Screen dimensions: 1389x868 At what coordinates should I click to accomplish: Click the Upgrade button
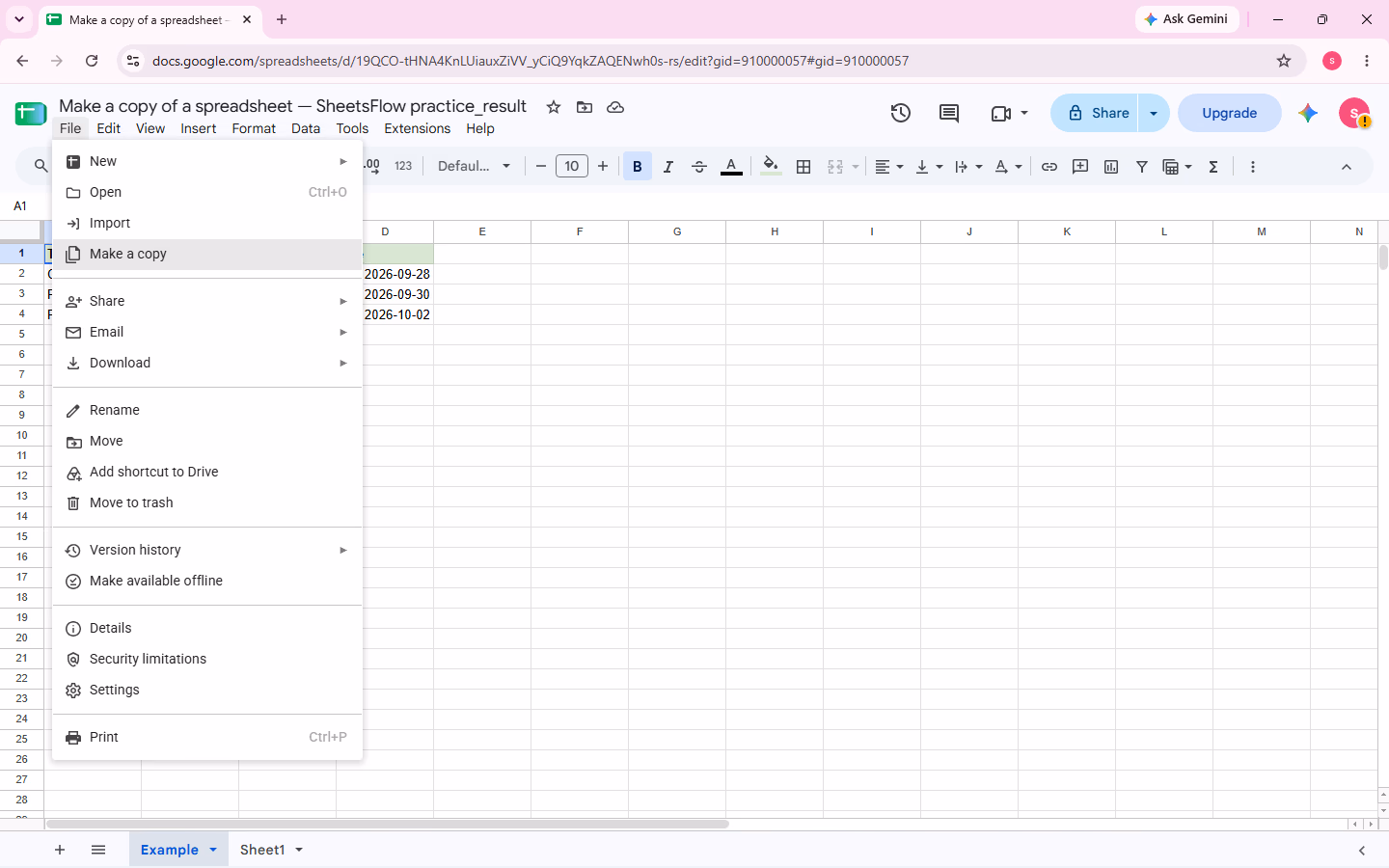[x=1230, y=113]
